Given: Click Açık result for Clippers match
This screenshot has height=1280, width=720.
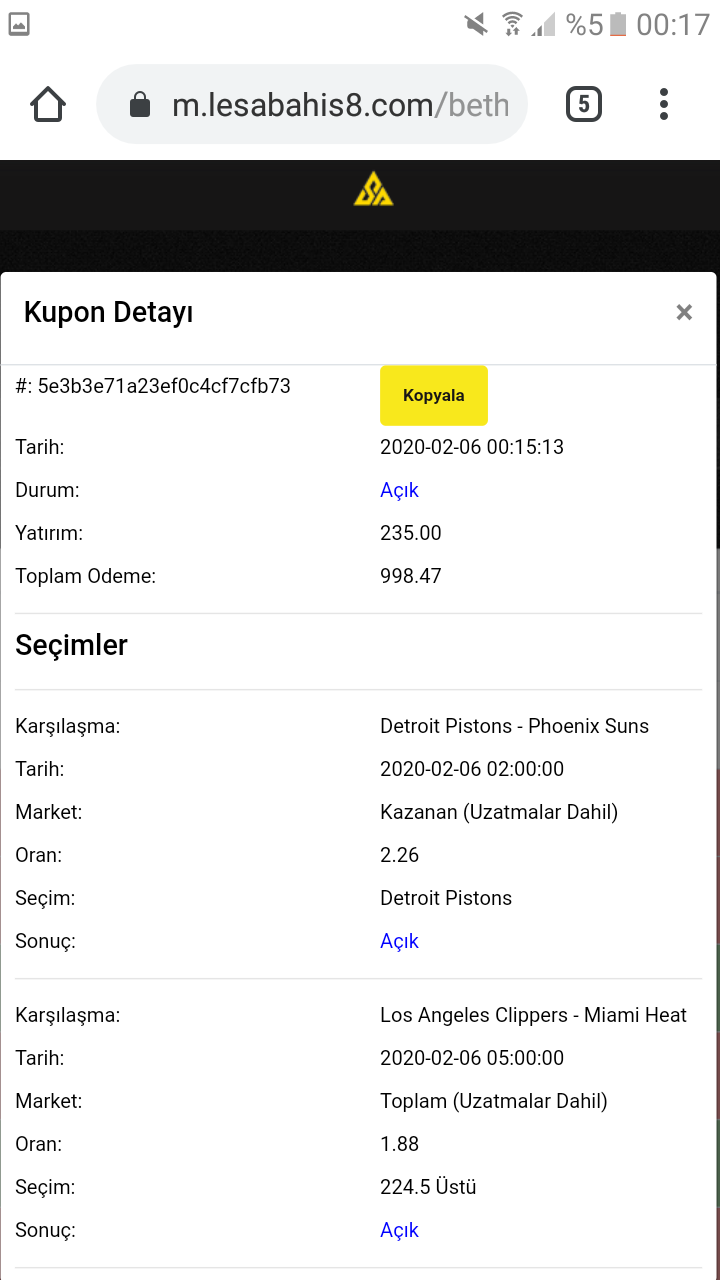Looking at the screenshot, I should pos(399,1230).
